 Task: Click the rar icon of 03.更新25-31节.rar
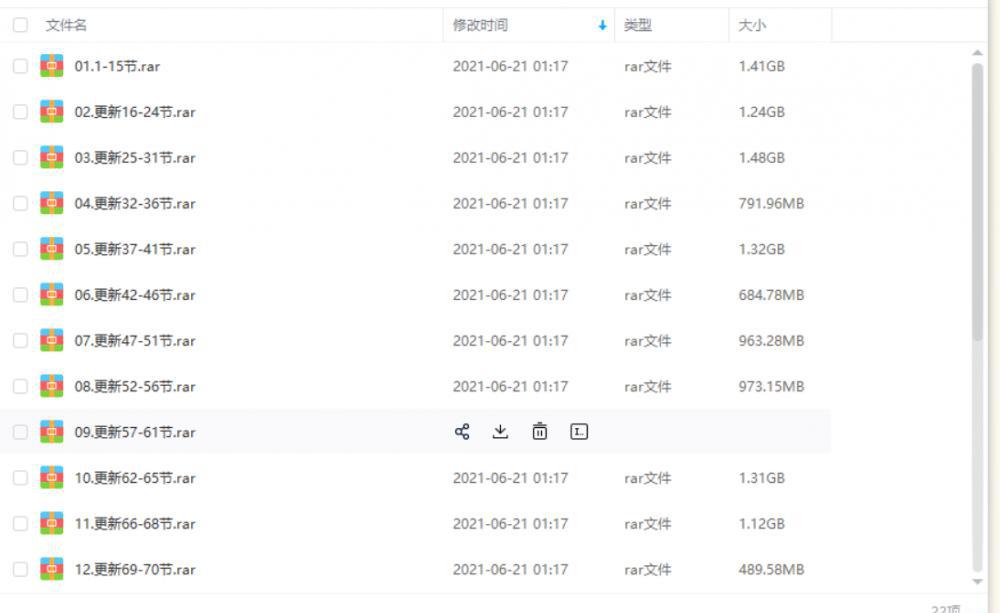pos(52,158)
